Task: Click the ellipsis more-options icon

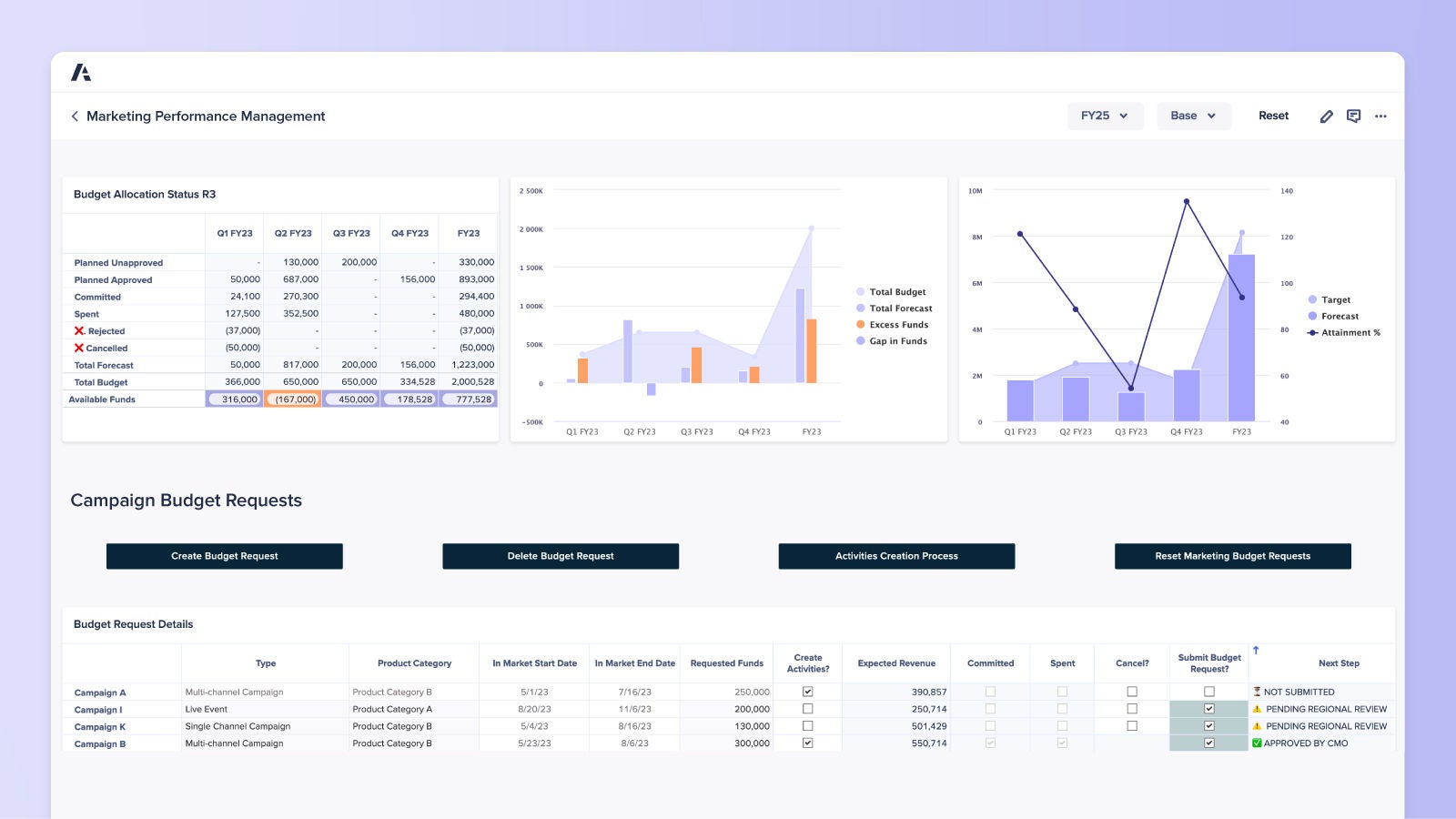Action: pos(1380,116)
